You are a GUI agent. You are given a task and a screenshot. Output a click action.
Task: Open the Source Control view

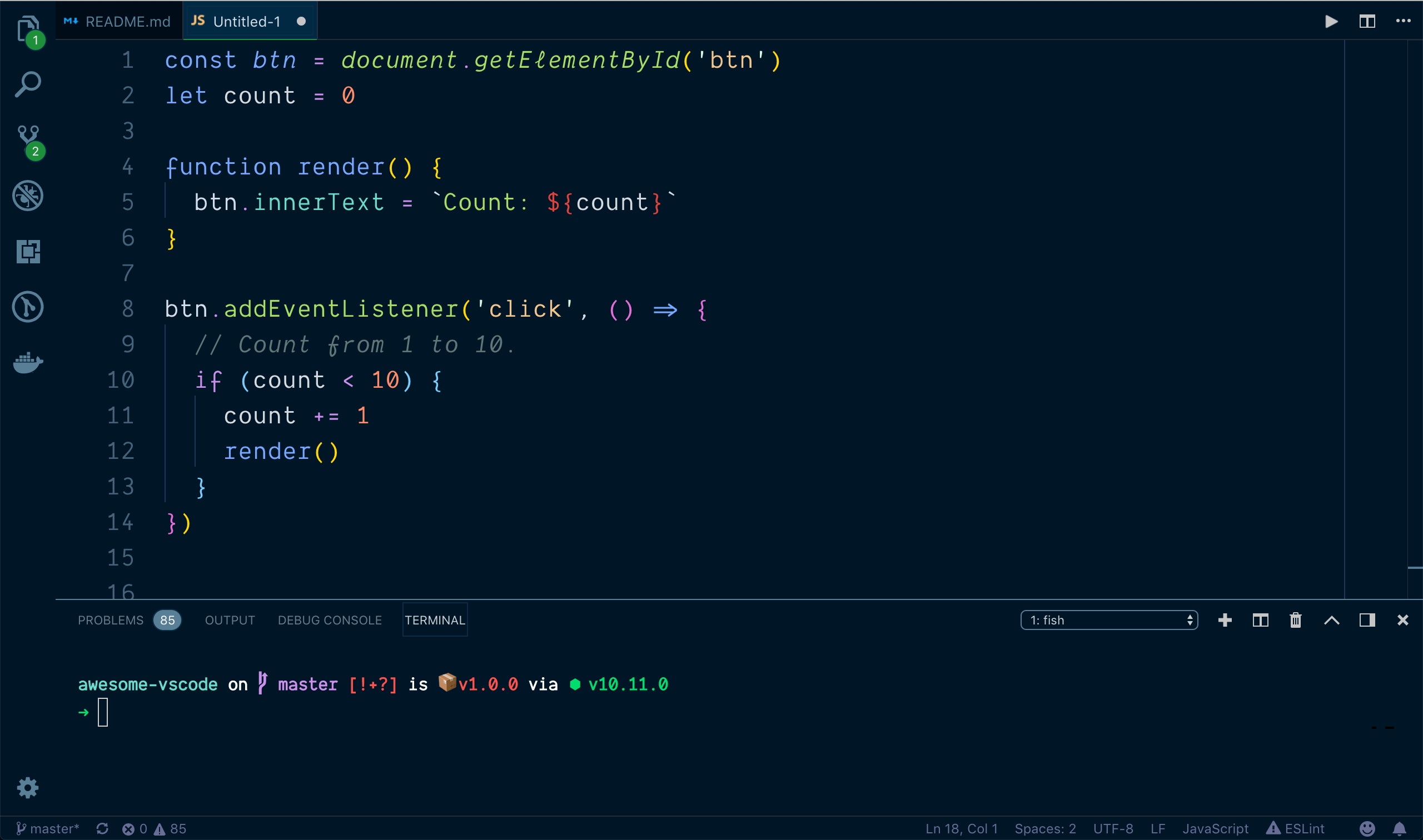pyautogui.click(x=28, y=139)
